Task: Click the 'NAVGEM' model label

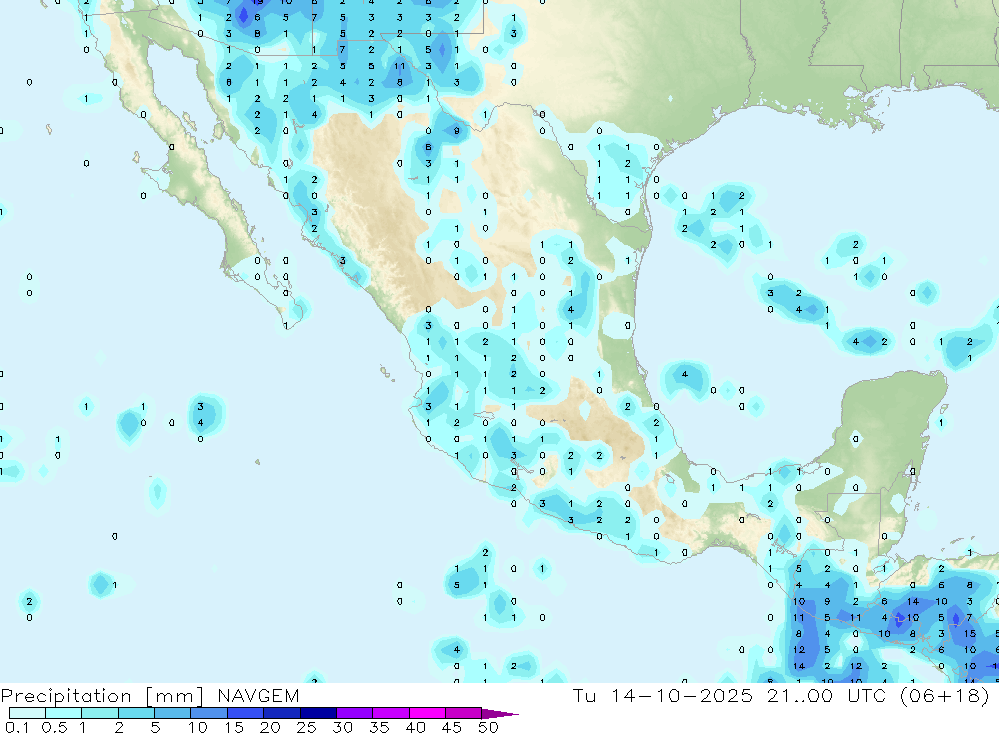Action: 258,695
